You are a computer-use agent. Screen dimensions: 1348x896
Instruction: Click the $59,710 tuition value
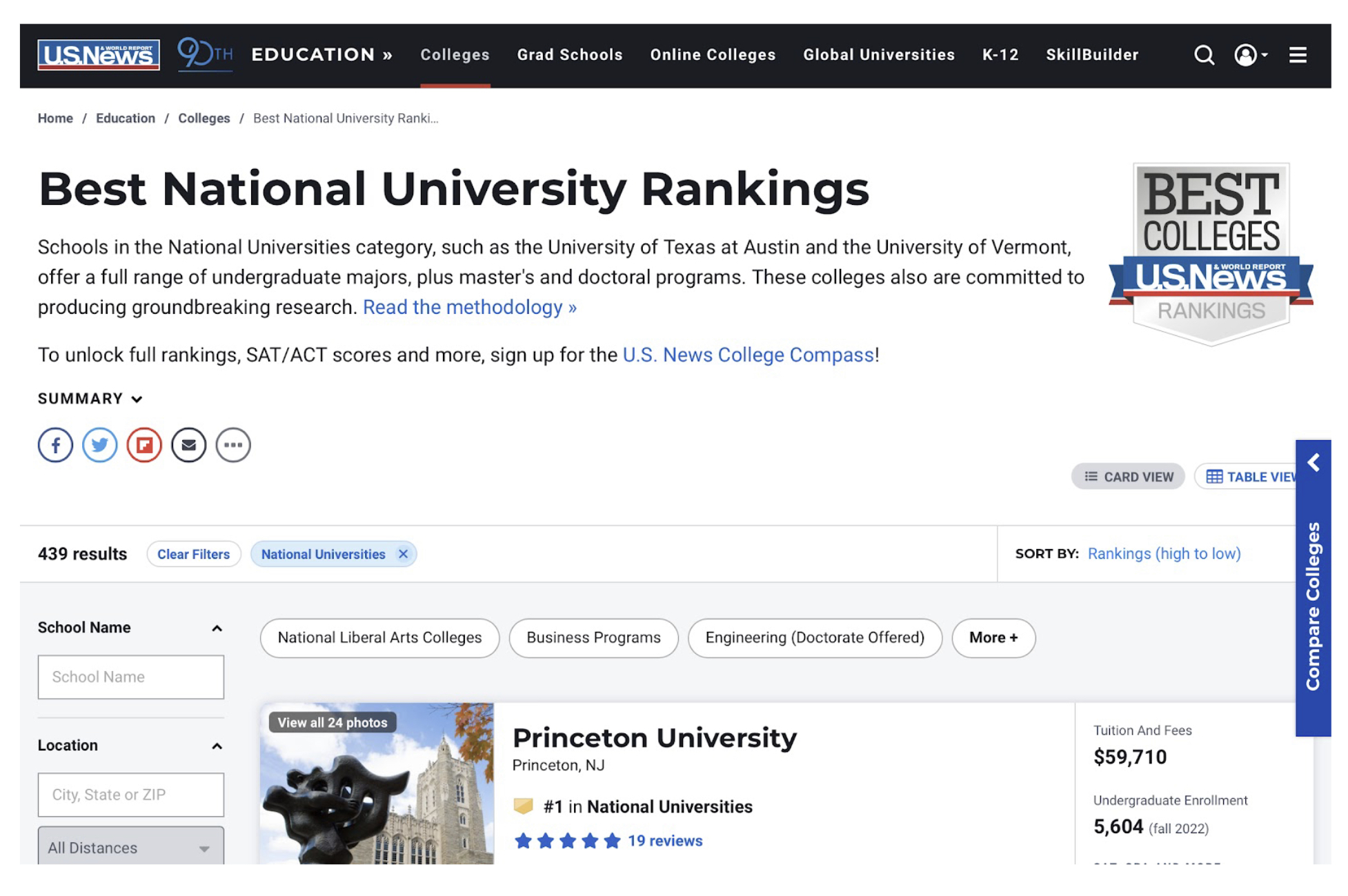1130,757
